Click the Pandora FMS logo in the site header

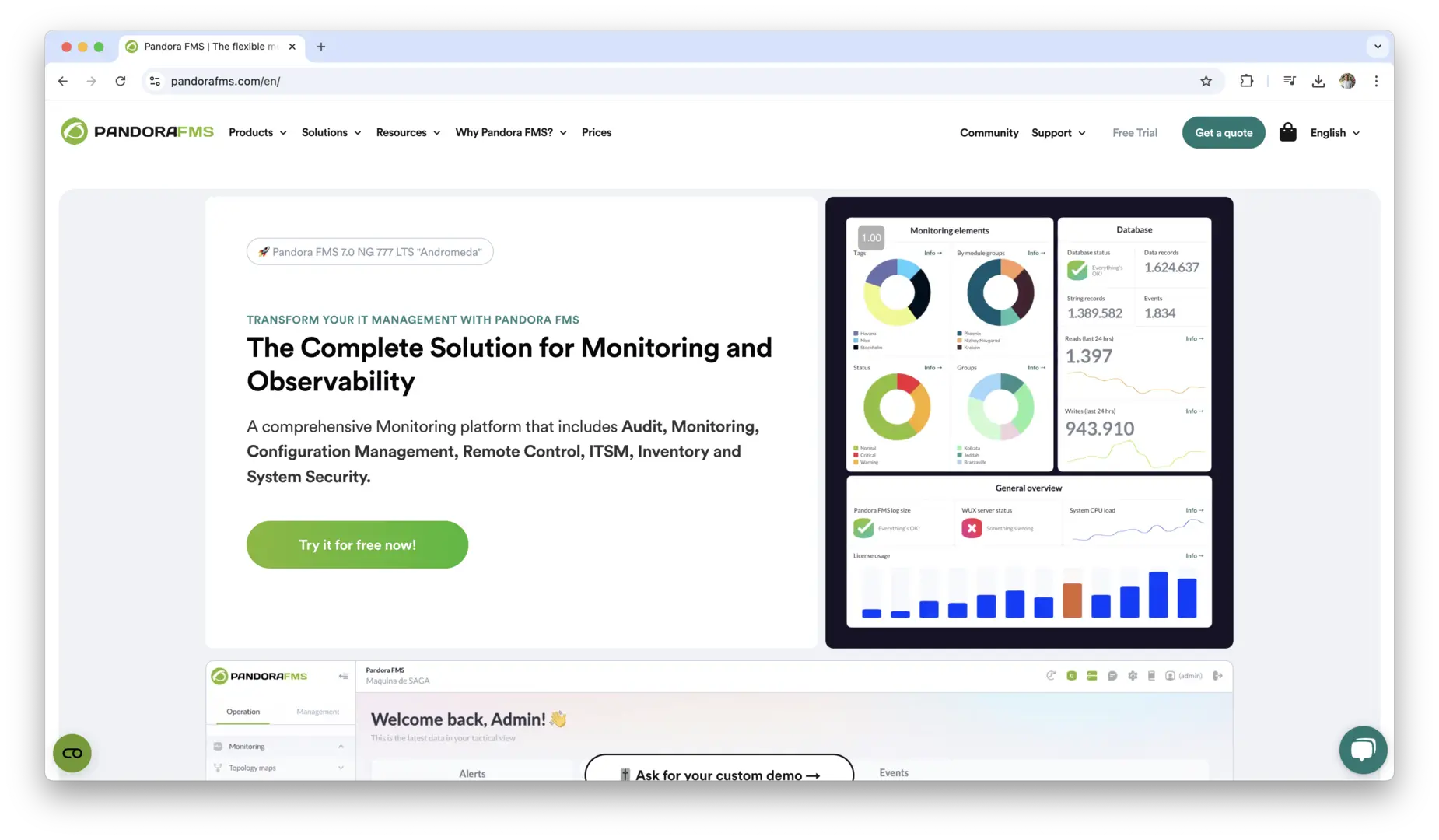tap(137, 131)
